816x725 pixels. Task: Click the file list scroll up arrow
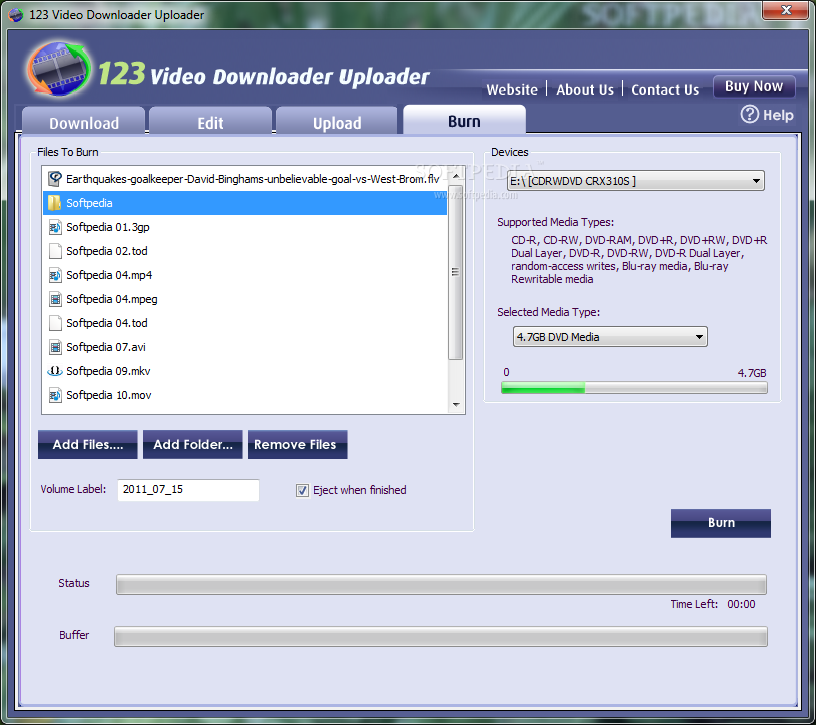click(456, 177)
